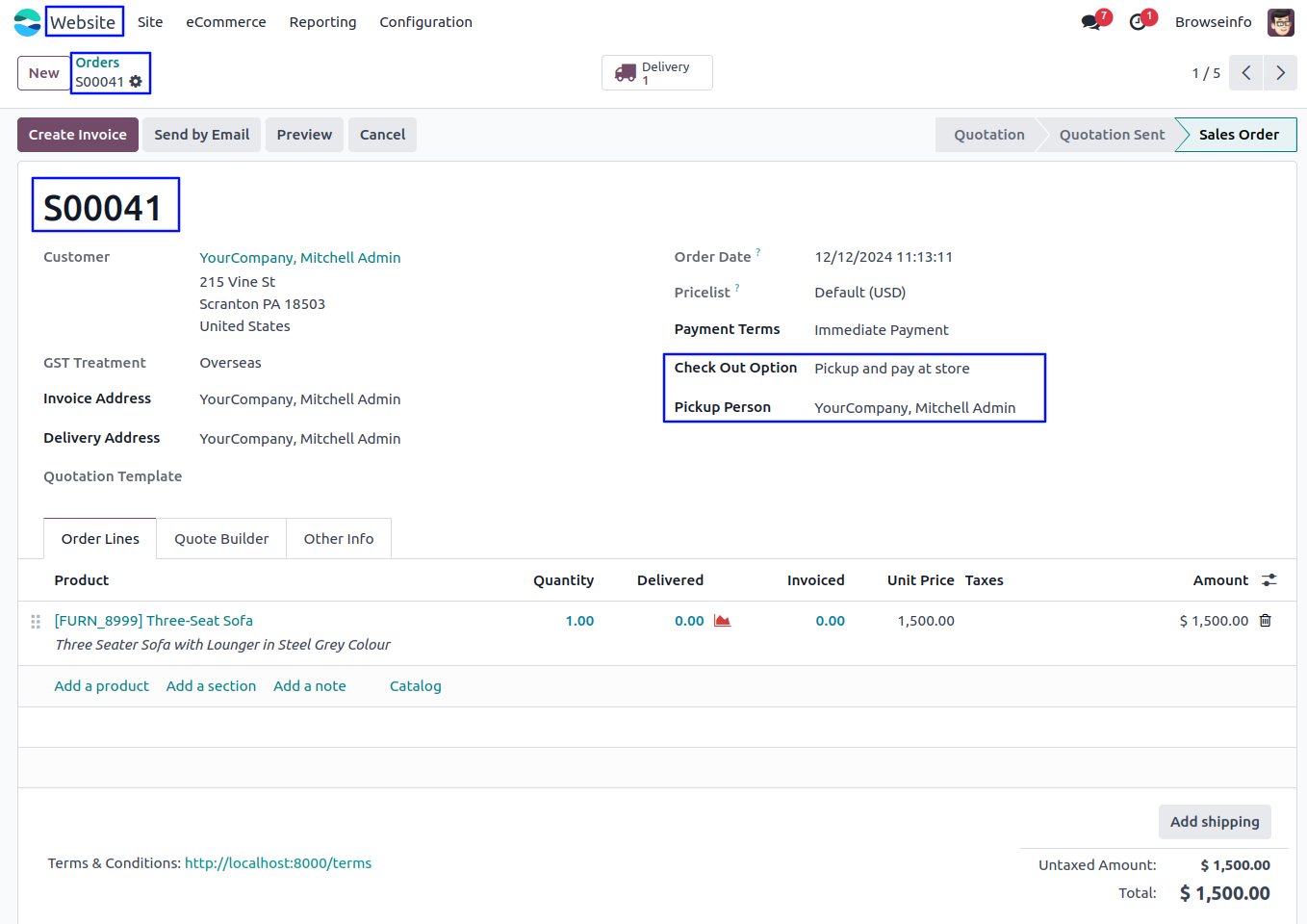The height and width of the screenshot is (924, 1307).
Task: Delete the Three-Seat Sofa line with trash icon
Action: coord(1266,621)
